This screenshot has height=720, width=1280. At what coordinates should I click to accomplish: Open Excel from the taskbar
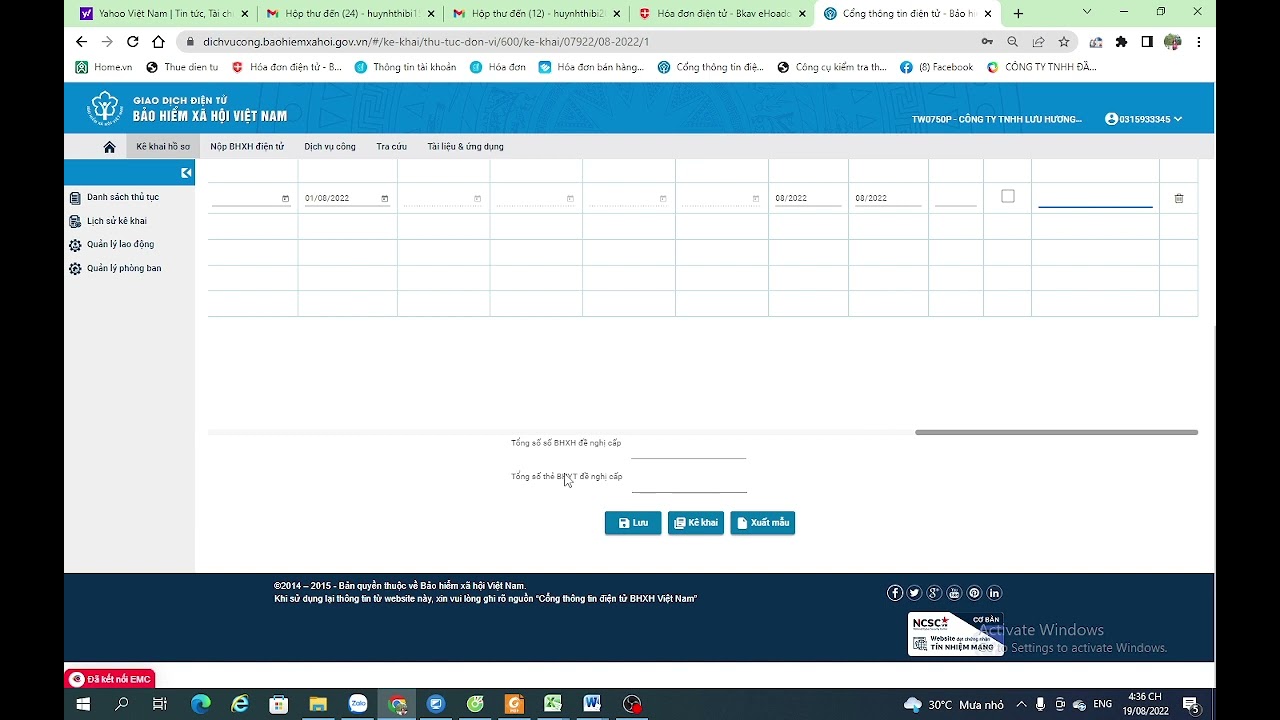[x=553, y=704]
